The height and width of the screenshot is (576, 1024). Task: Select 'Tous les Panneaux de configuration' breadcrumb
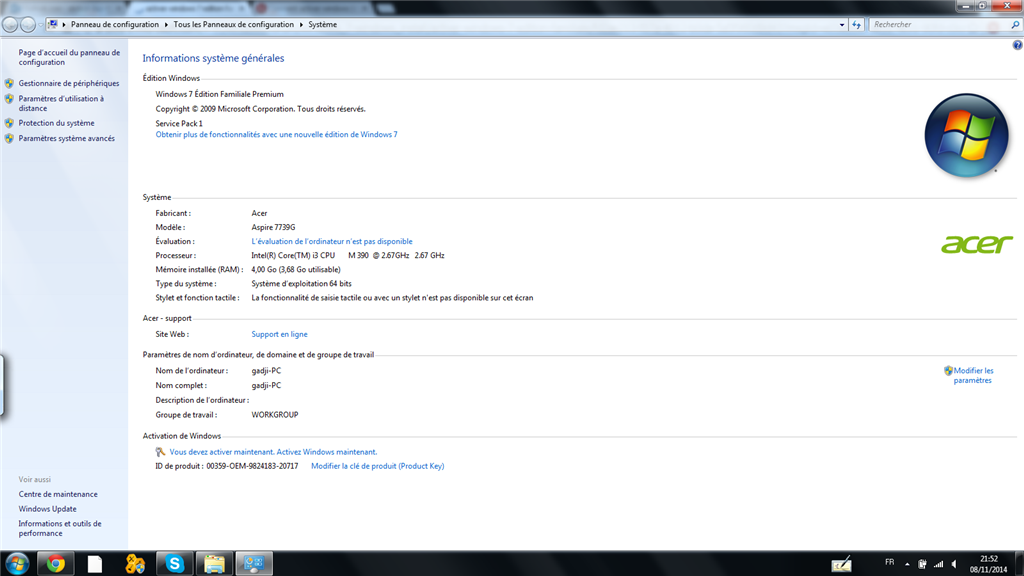click(234, 25)
